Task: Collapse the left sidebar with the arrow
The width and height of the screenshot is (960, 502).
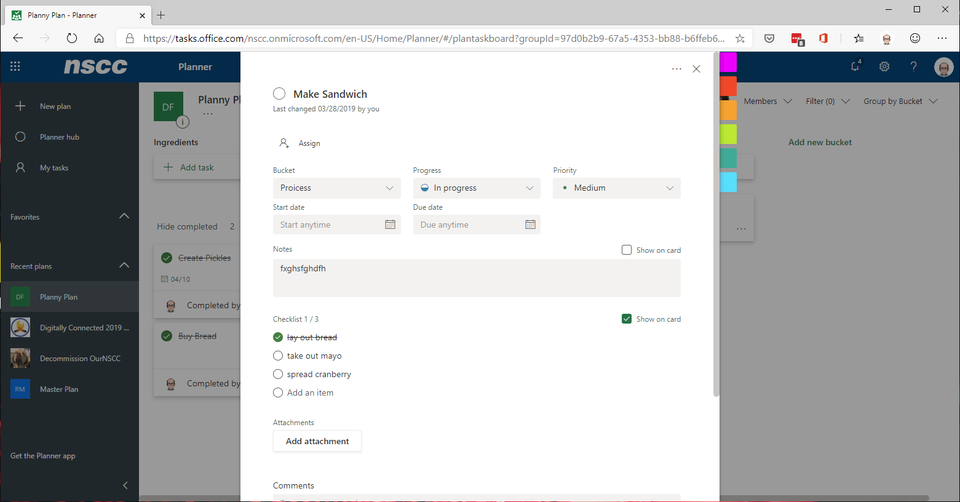Action: (125, 485)
